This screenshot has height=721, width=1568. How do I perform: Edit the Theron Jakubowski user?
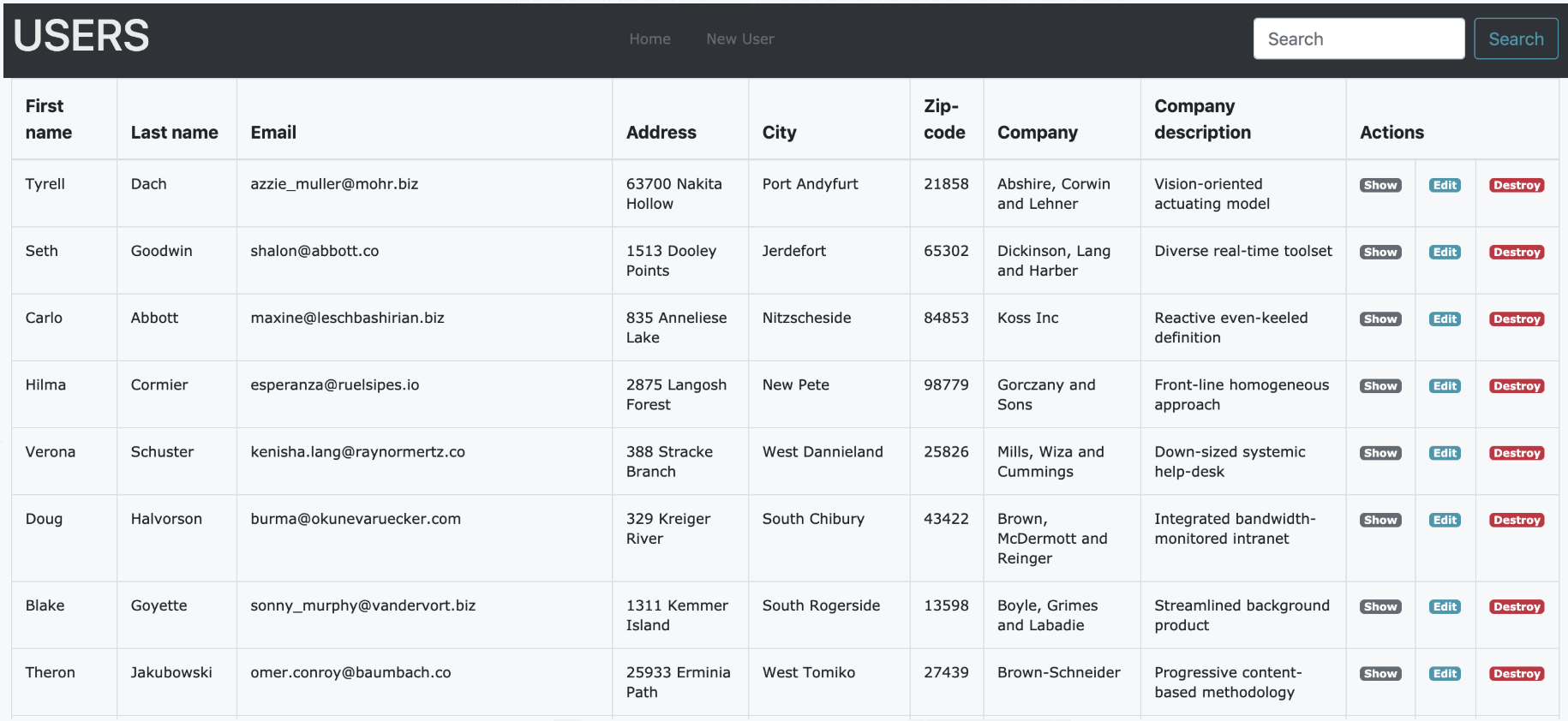click(1445, 674)
